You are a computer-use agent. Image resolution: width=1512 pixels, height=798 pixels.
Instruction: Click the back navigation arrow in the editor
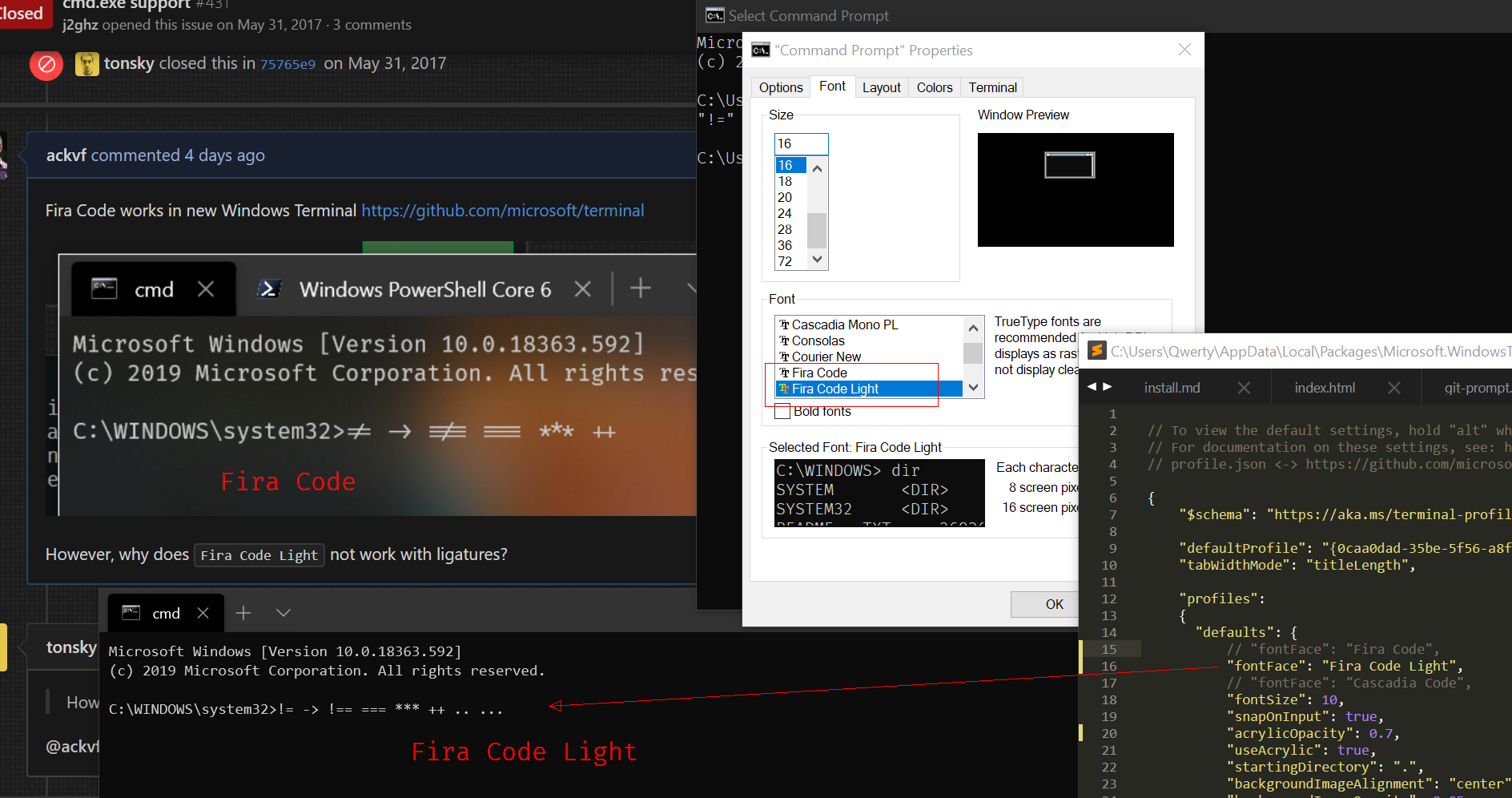1092,386
